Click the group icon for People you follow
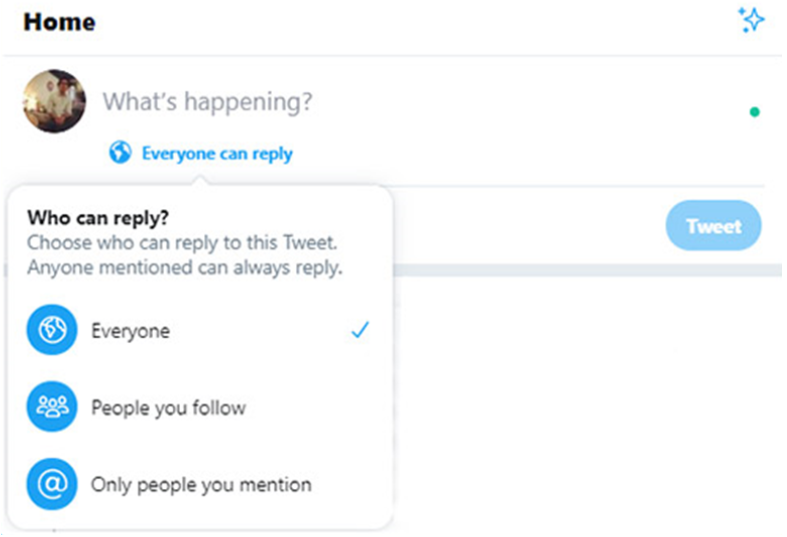787x537 pixels. (x=52, y=407)
